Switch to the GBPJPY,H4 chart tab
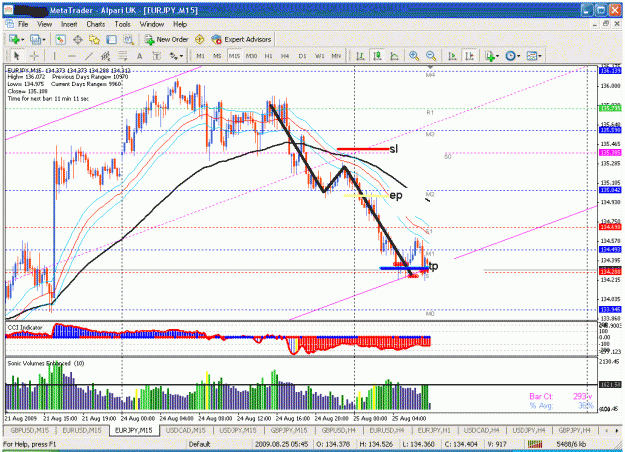 (574, 430)
